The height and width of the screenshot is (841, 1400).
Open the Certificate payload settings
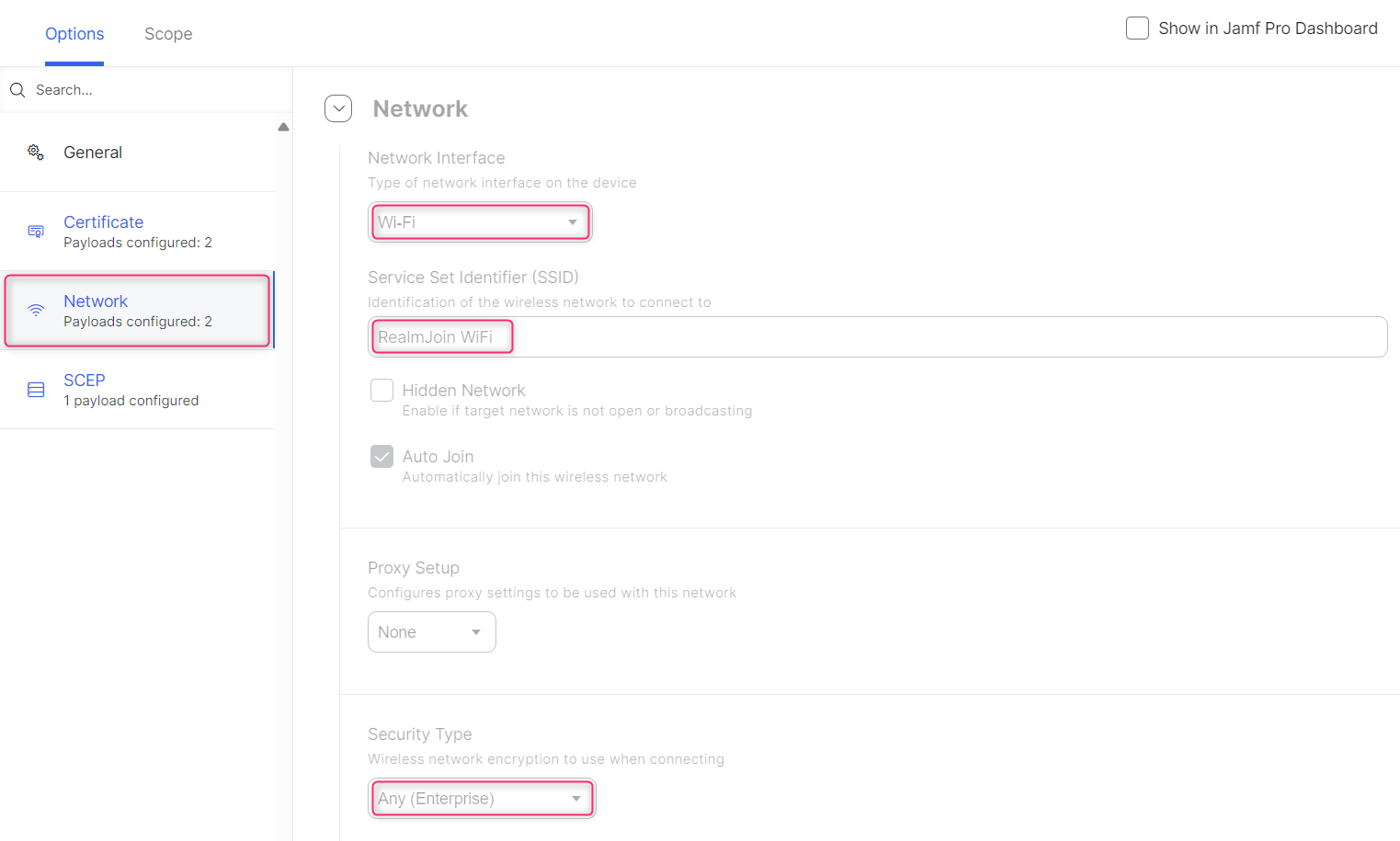pyautogui.click(x=104, y=222)
